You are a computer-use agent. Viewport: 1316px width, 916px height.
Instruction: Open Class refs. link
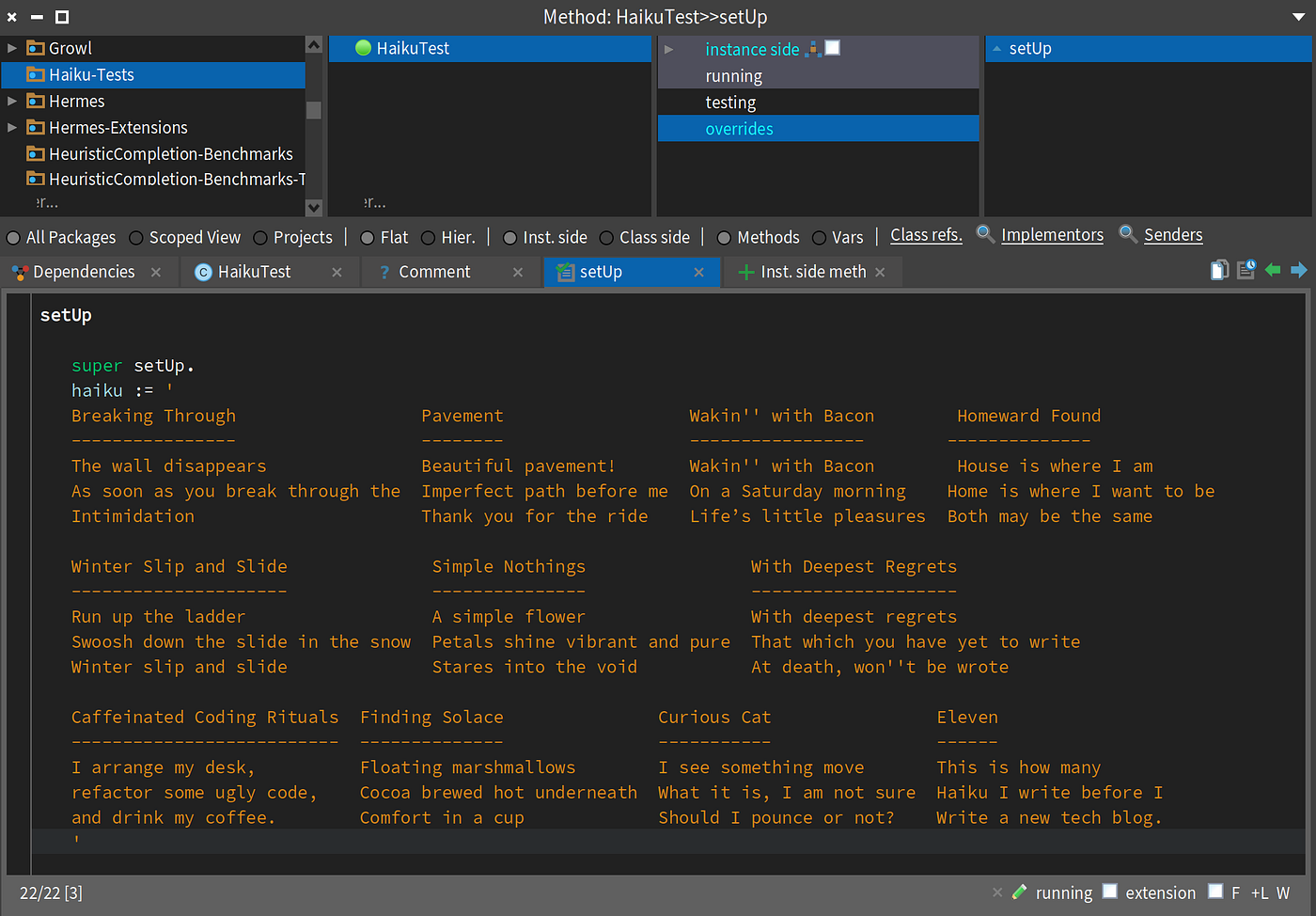pos(926,235)
